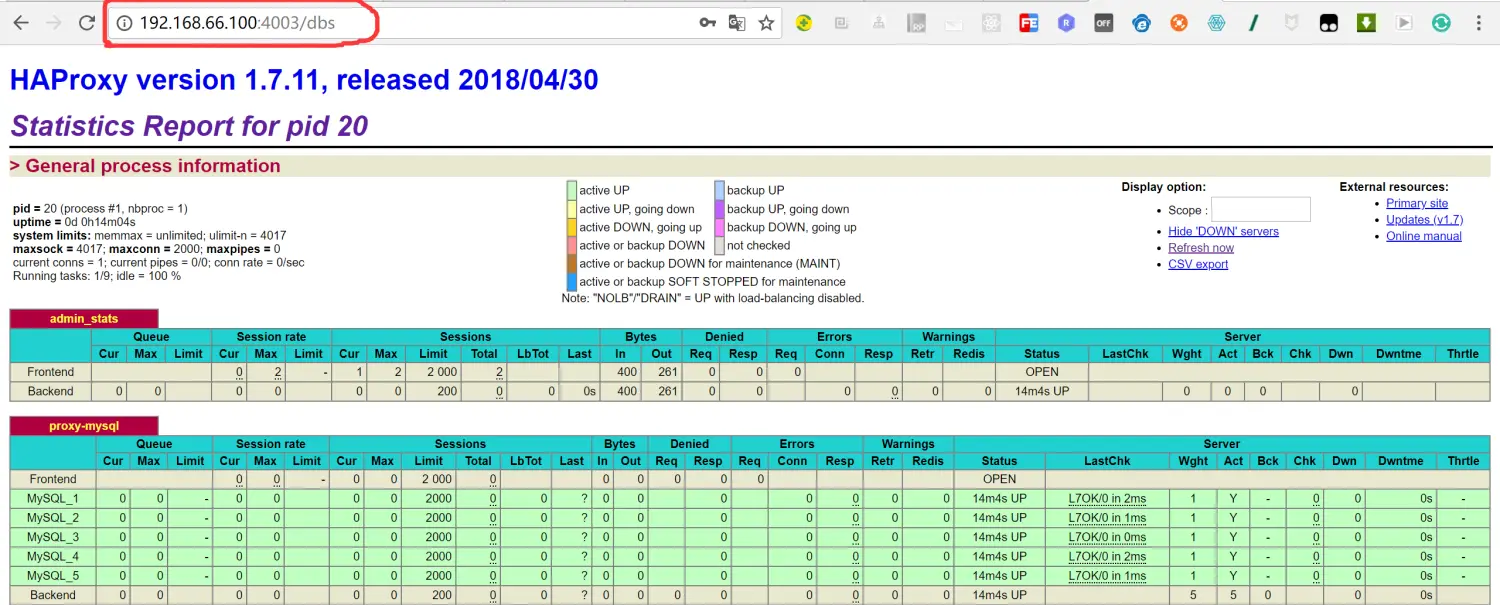Go back with the browser back arrow
This screenshot has width=1500, height=605.
coord(20,23)
